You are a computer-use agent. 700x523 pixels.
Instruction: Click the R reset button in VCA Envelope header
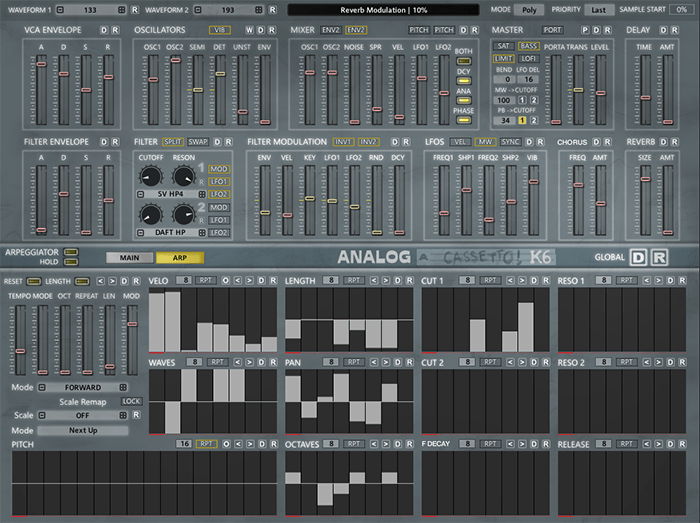(115, 30)
